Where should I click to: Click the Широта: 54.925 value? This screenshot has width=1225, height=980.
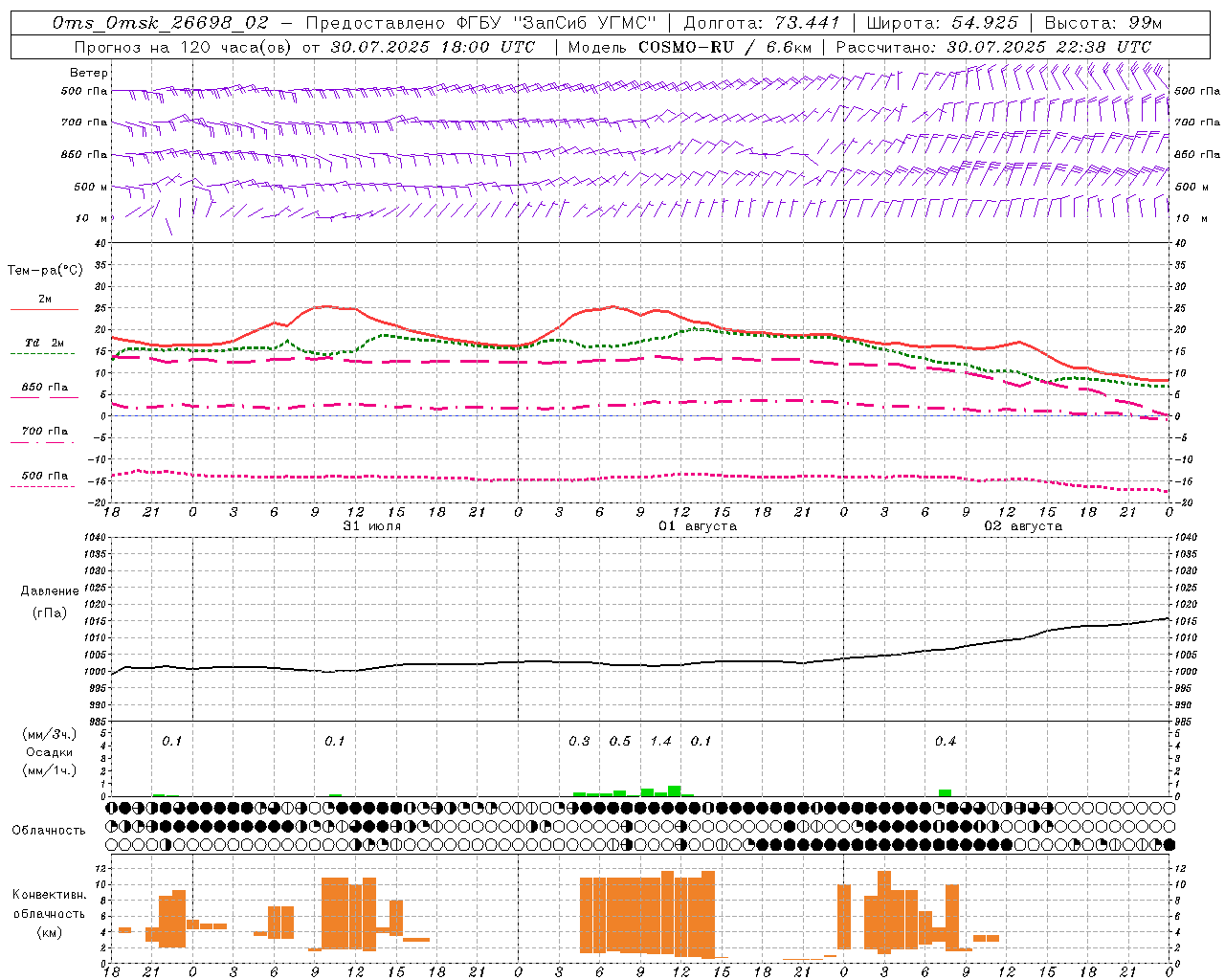pos(942,22)
